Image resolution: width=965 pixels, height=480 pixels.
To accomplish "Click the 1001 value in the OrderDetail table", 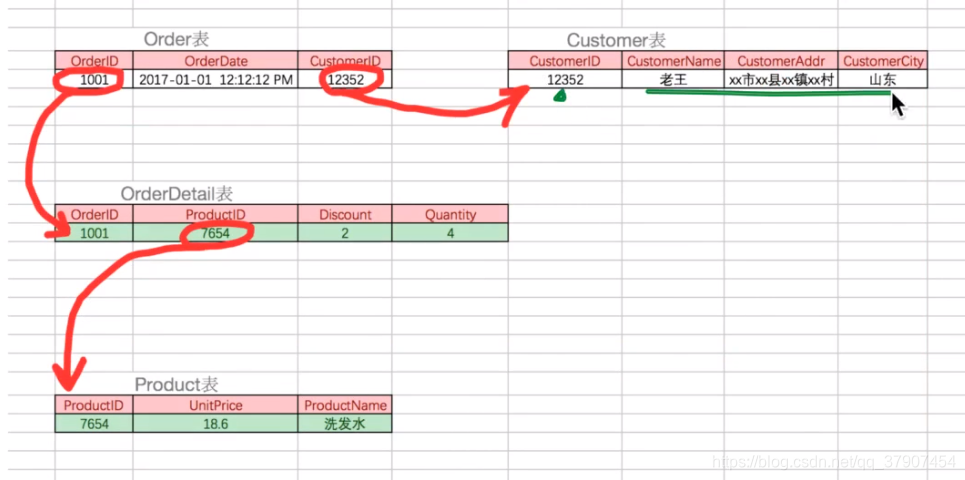I will [94, 233].
